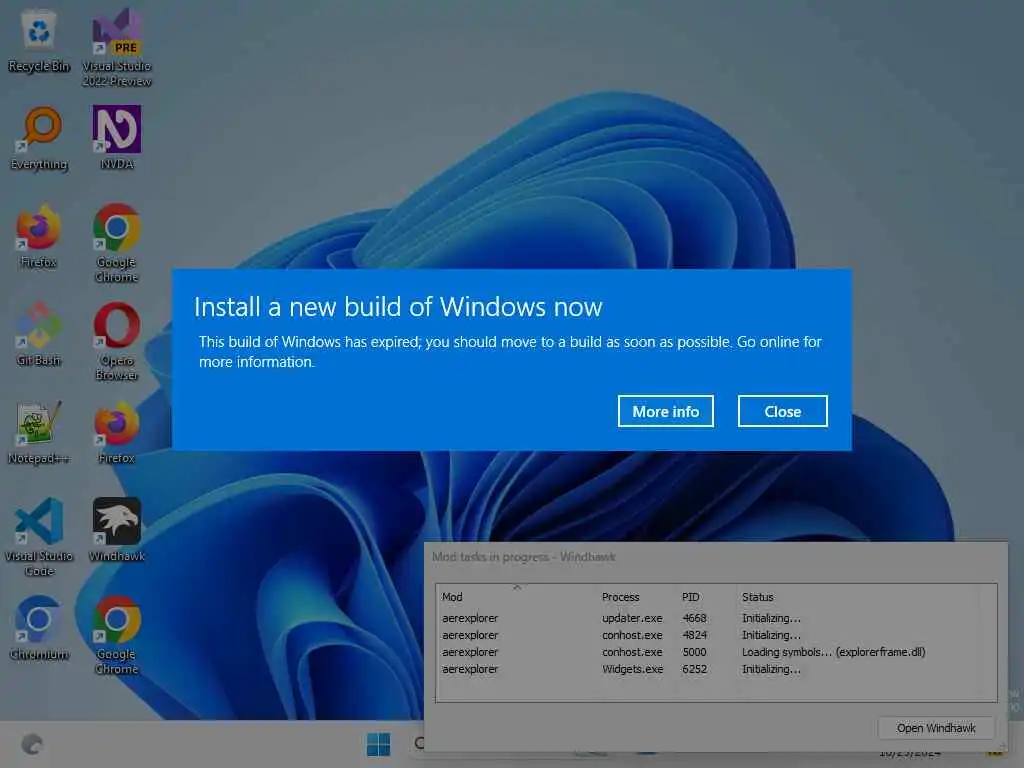The width and height of the screenshot is (1024, 768).
Task: Open the Windhawk desktop icon
Action: coord(117,530)
